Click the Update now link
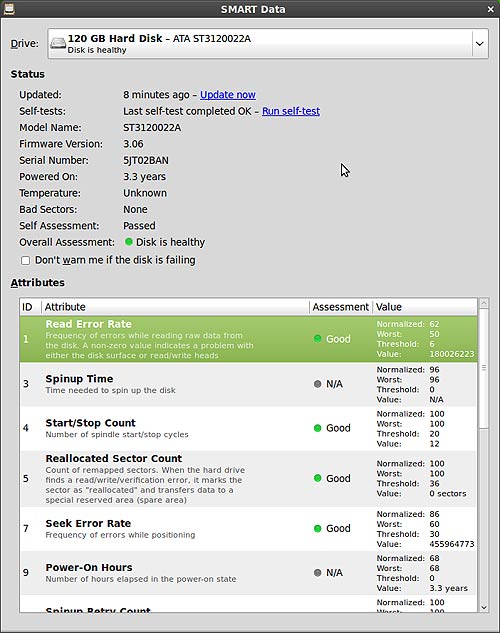 click(228, 94)
